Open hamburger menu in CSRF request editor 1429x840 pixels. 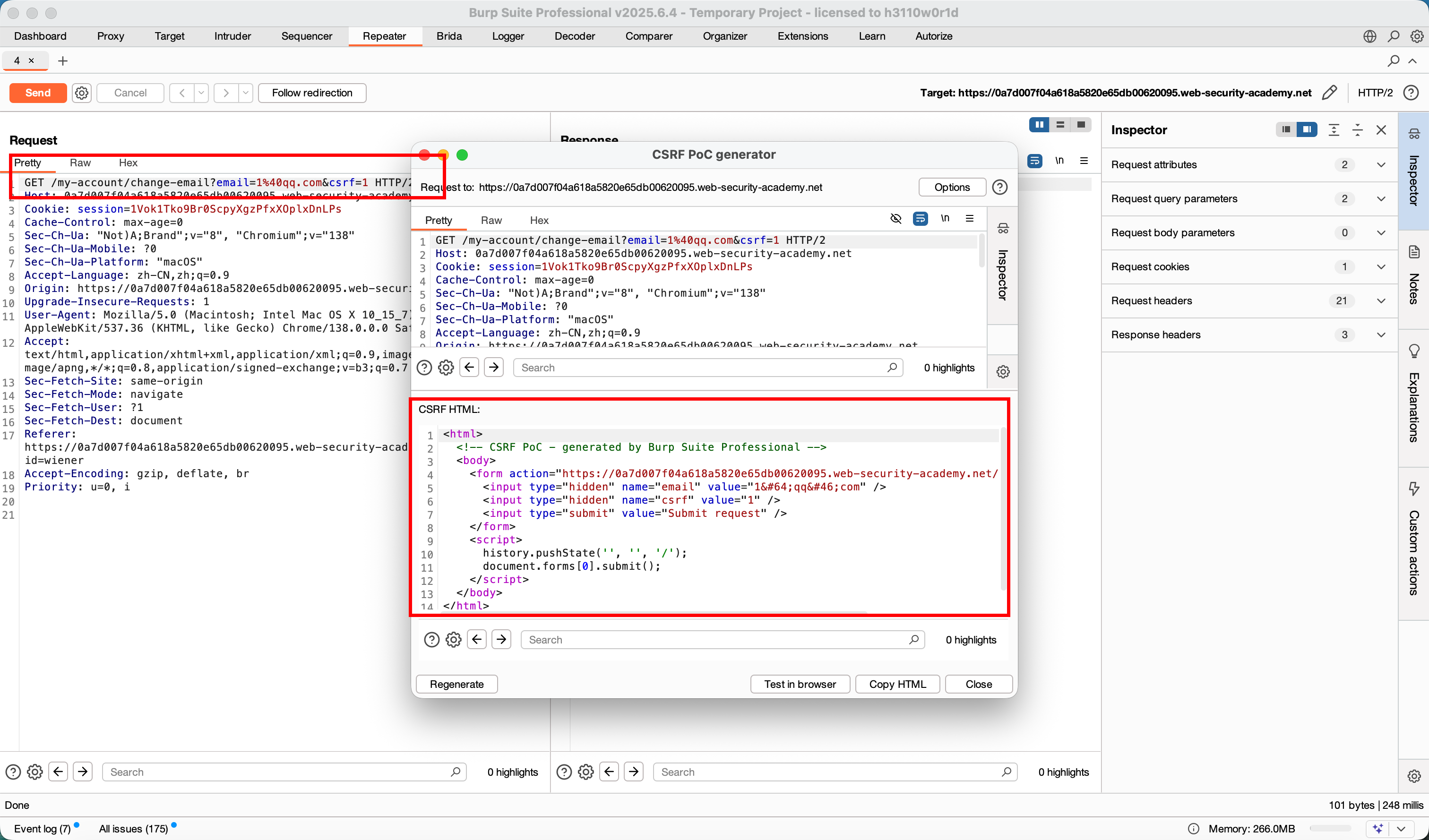pyautogui.click(x=970, y=219)
